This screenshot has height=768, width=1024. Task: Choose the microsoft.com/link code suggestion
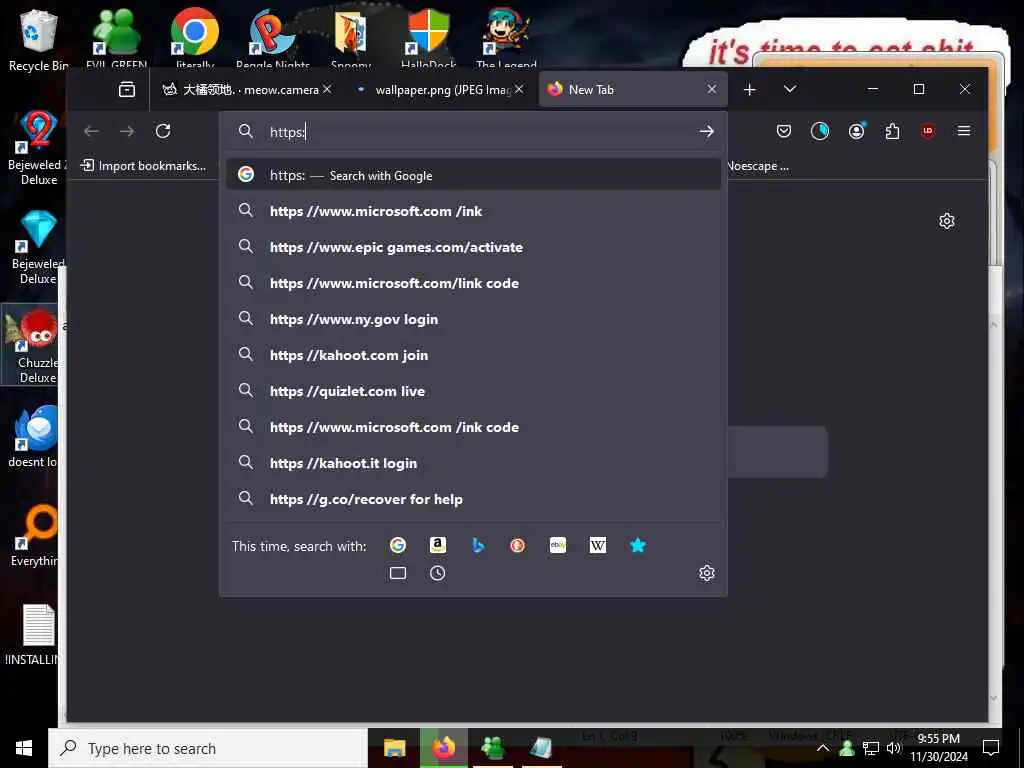coord(473,283)
